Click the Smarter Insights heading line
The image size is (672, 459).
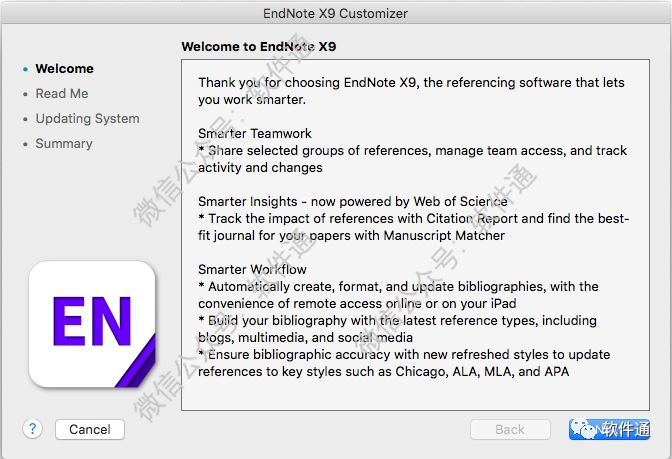pos(353,201)
